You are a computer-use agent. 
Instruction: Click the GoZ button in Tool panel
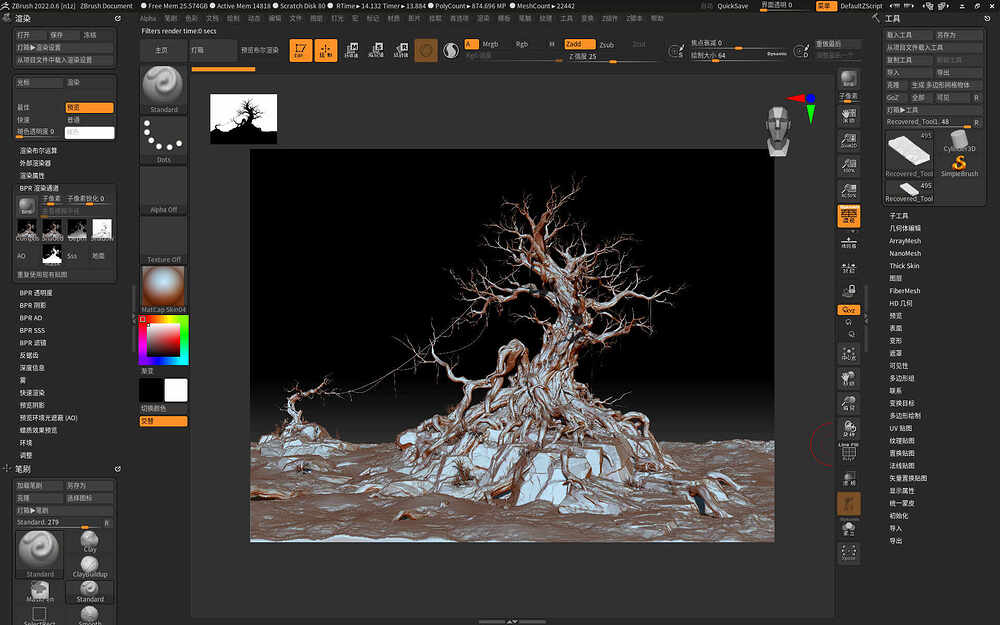click(x=893, y=98)
